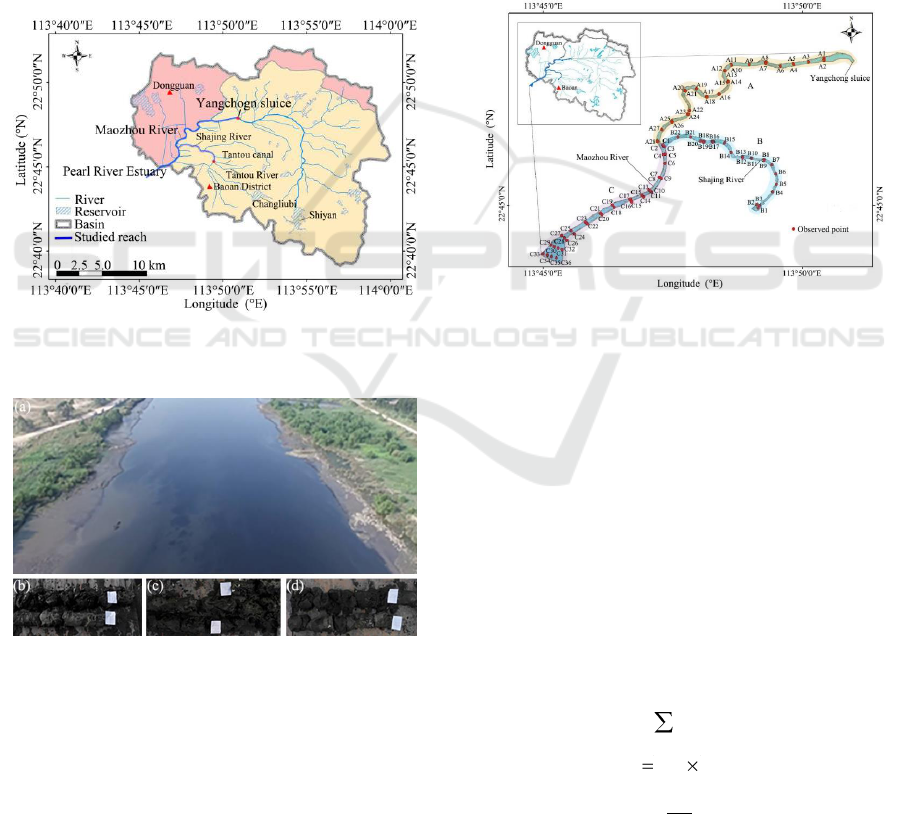This screenshot has height=814, width=901.
Task: Click the Basin outline legend symbol
Action: [70, 224]
